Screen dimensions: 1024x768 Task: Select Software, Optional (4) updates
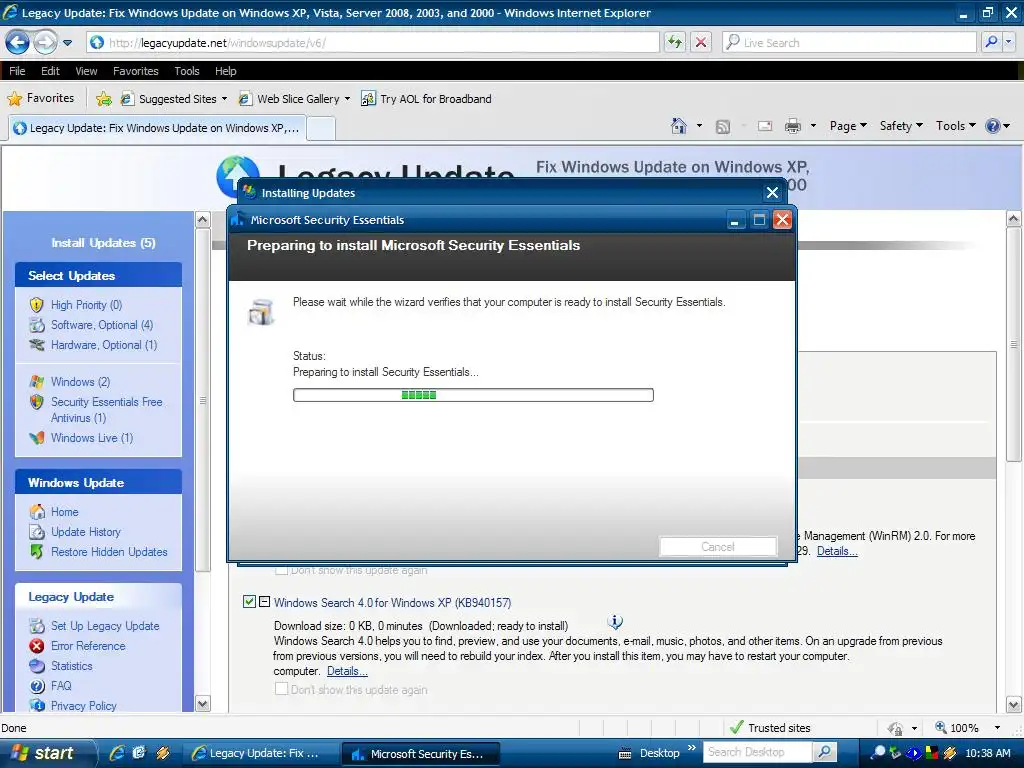coord(102,325)
